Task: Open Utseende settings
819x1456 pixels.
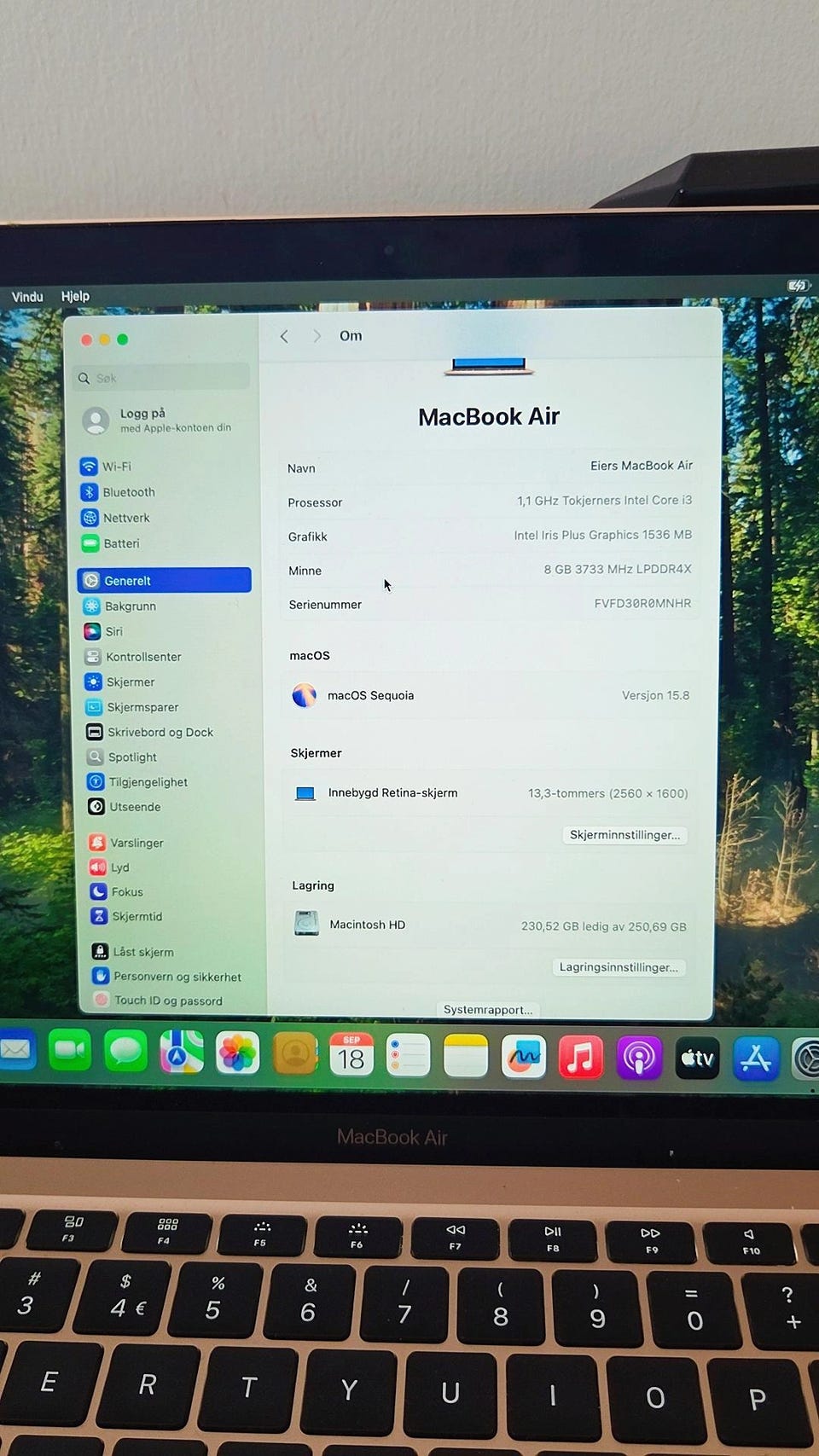Action: click(x=125, y=806)
